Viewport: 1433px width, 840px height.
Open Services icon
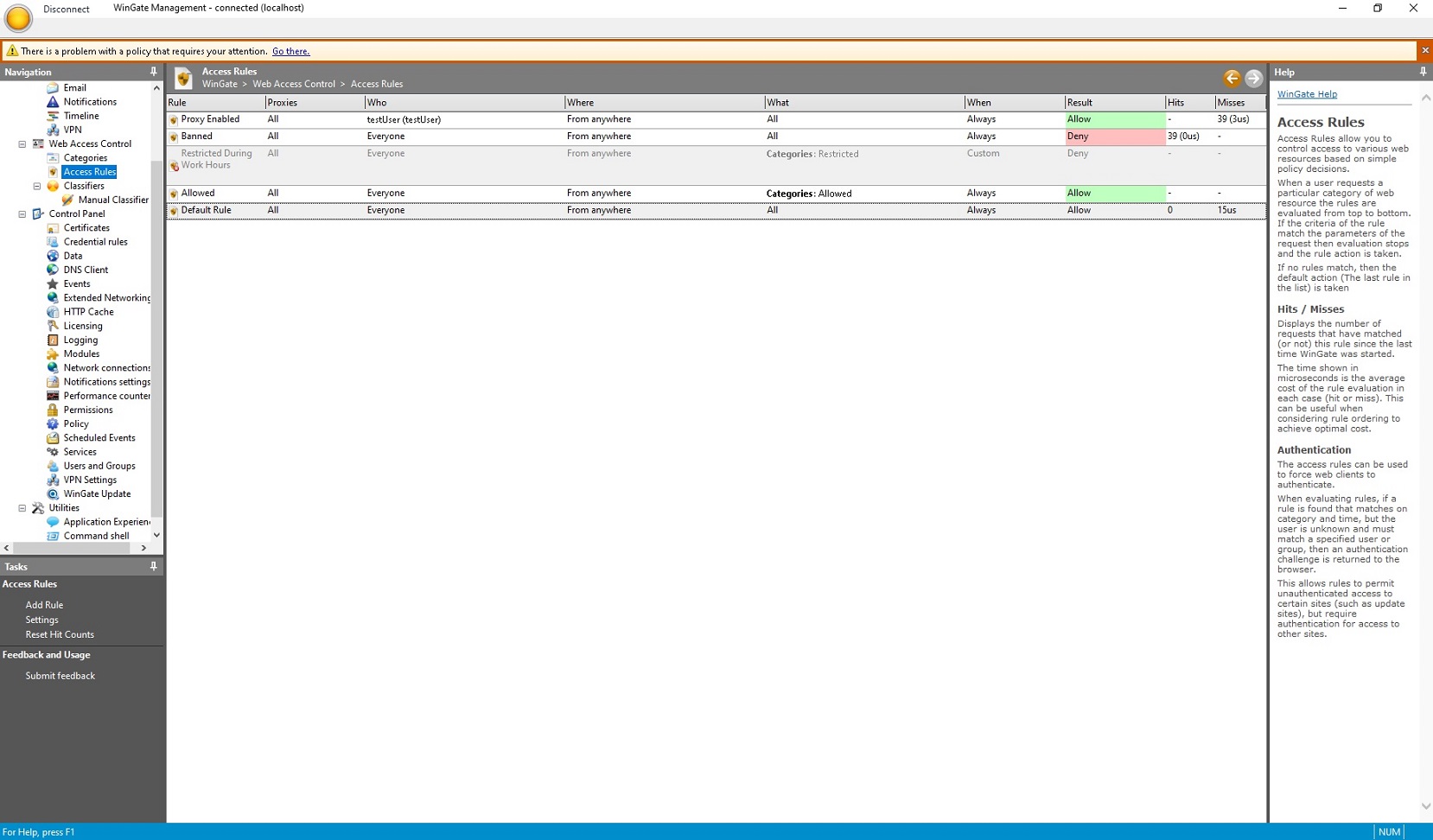[x=53, y=452]
